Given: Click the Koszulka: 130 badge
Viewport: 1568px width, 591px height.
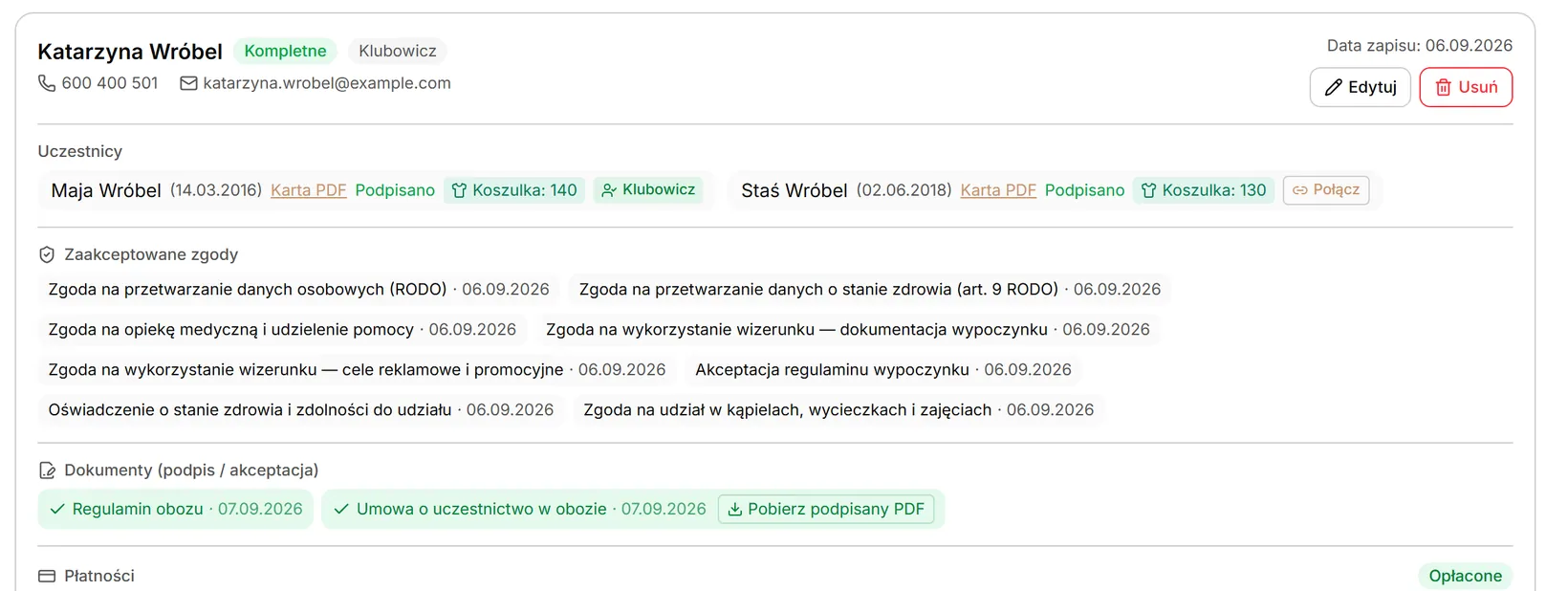Looking at the screenshot, I should point(1204,190).
